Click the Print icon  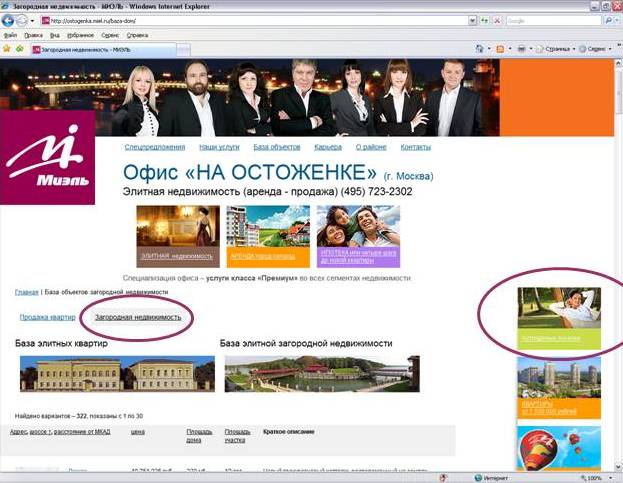point(521,49)
